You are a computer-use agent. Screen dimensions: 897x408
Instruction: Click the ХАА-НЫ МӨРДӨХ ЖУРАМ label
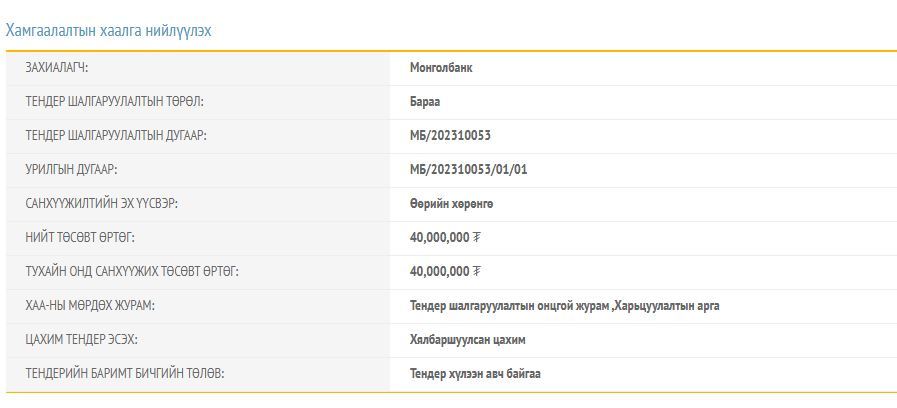click(90, 306)
